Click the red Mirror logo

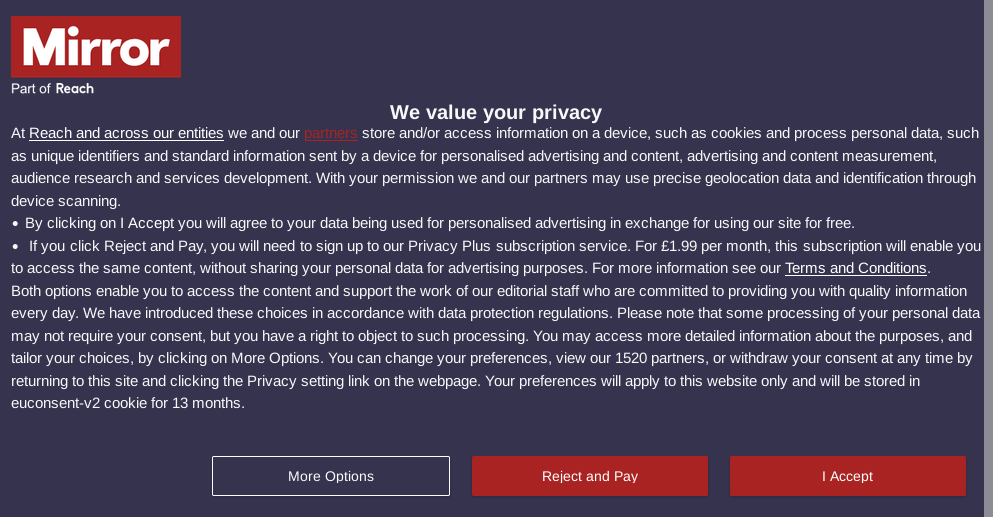(x=96, y=47)
